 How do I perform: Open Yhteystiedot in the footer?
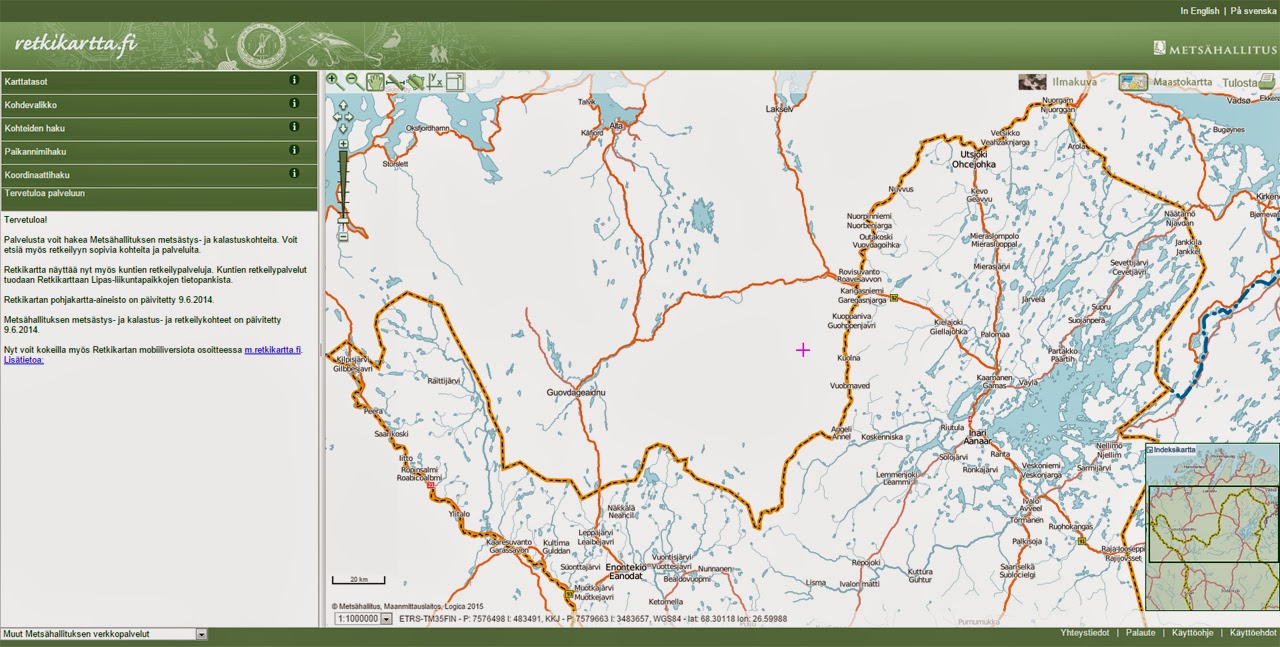point(1084,633)
